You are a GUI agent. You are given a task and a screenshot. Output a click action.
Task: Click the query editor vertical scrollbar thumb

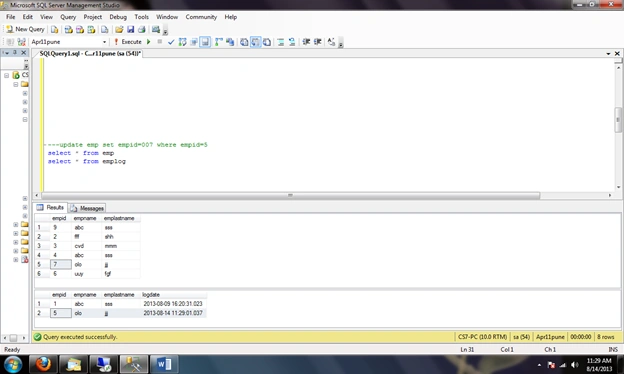618,120
